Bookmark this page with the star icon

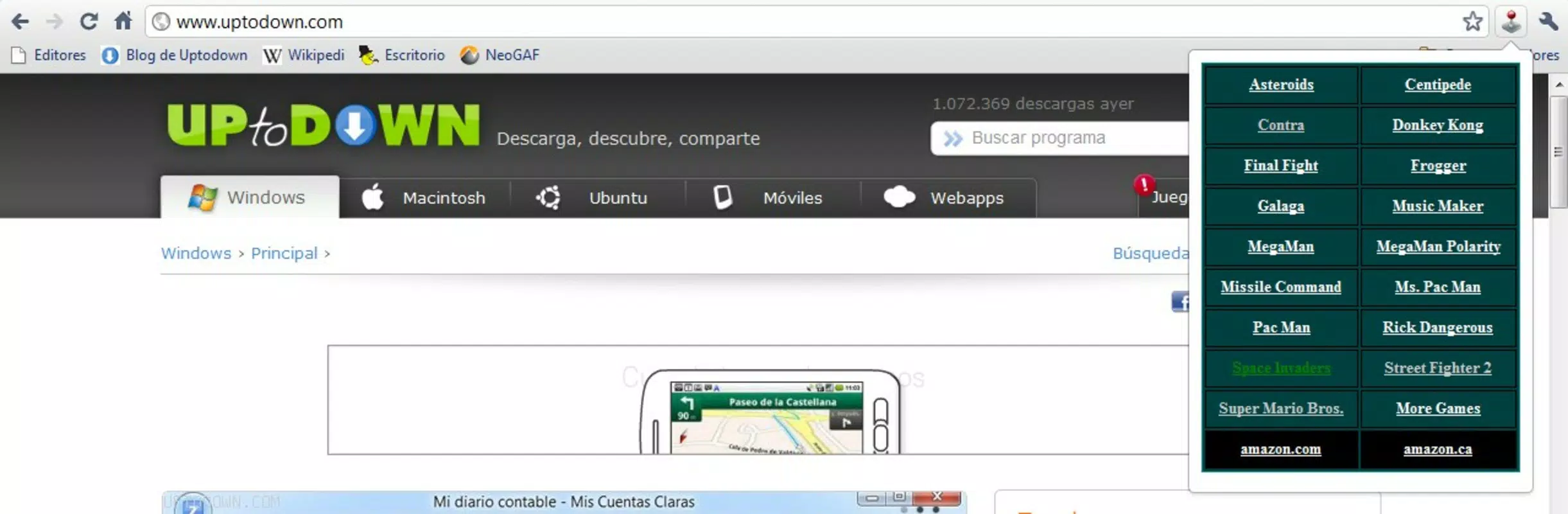click(1473, 22)
